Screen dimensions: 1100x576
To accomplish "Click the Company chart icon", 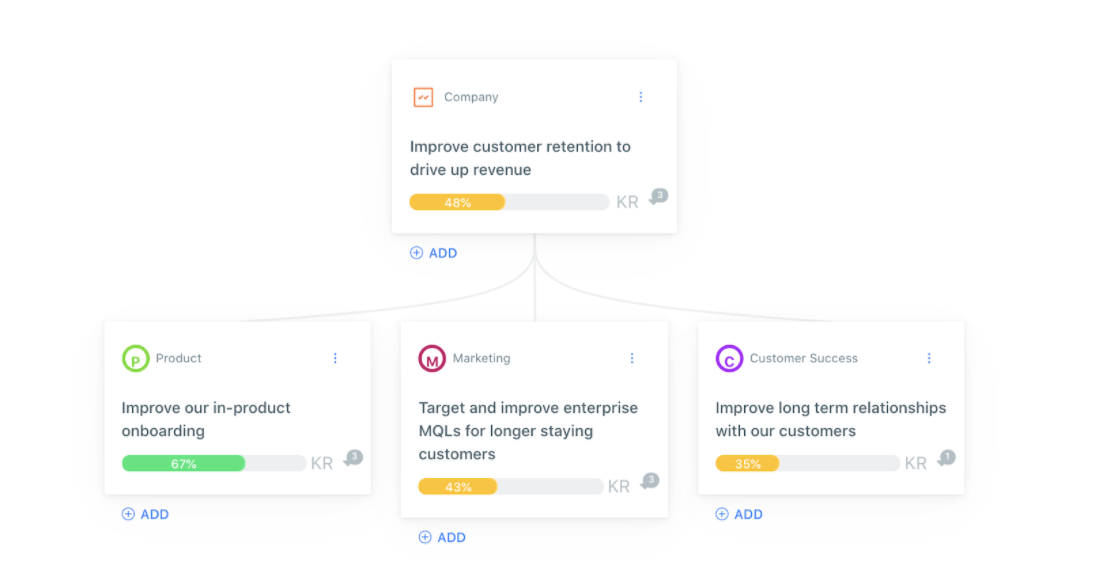I will point(423,97).
